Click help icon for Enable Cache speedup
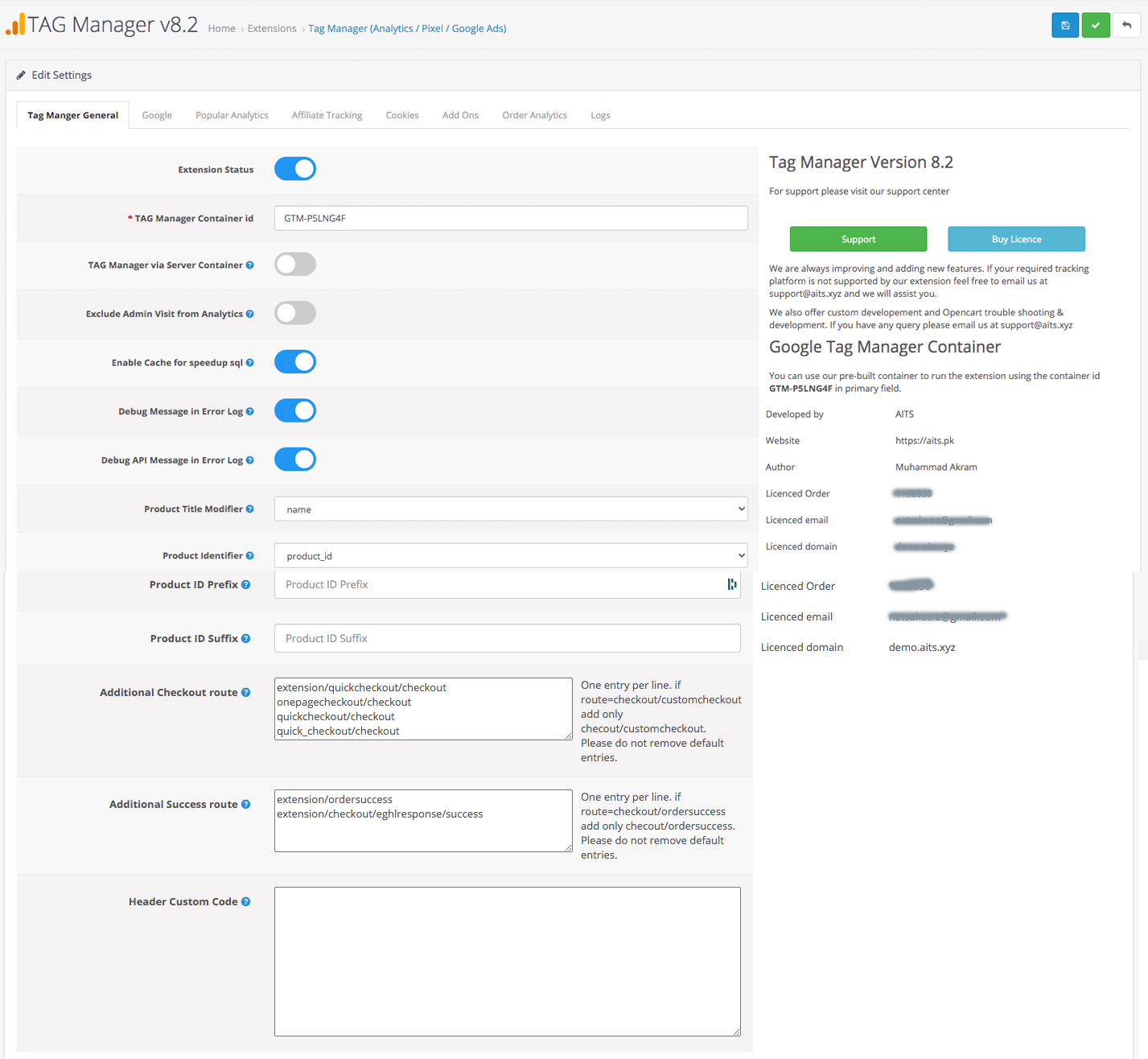The image size is (1148, 1059). tap(250, 363)
